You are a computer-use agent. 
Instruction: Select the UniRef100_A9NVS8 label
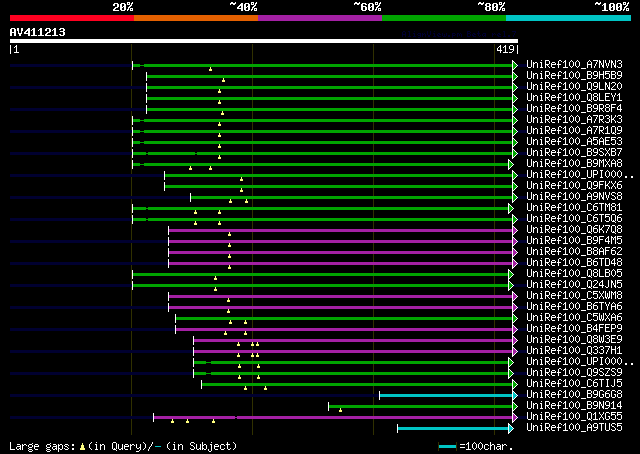574,197
